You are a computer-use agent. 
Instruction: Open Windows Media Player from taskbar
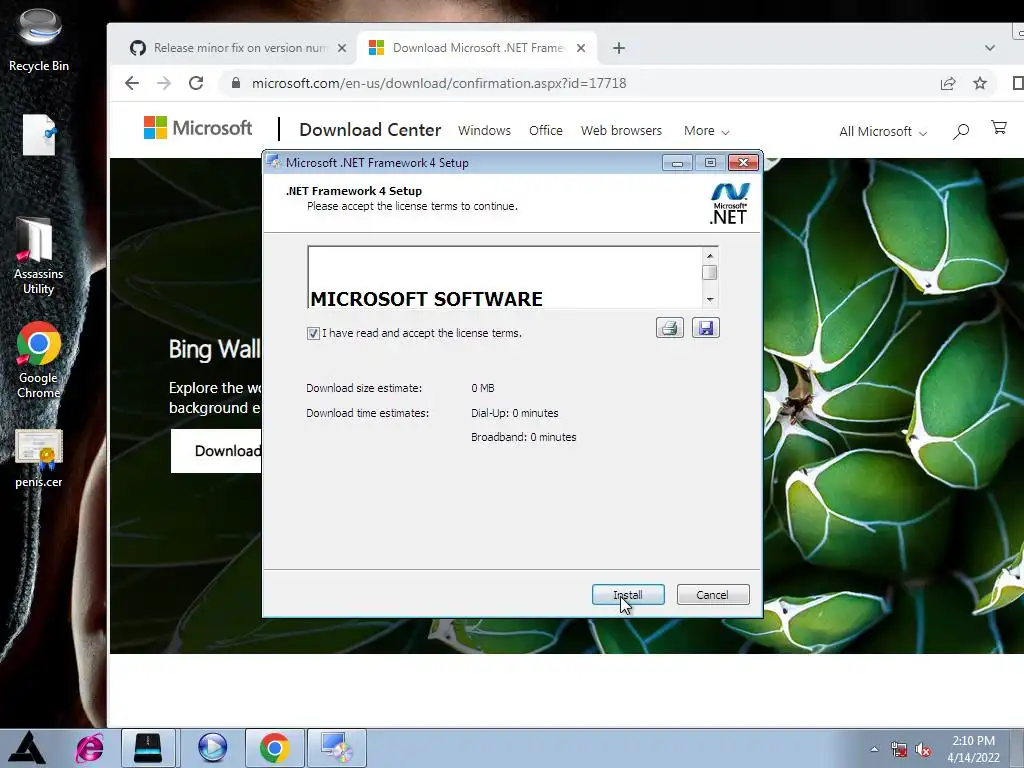pos(212,748)
